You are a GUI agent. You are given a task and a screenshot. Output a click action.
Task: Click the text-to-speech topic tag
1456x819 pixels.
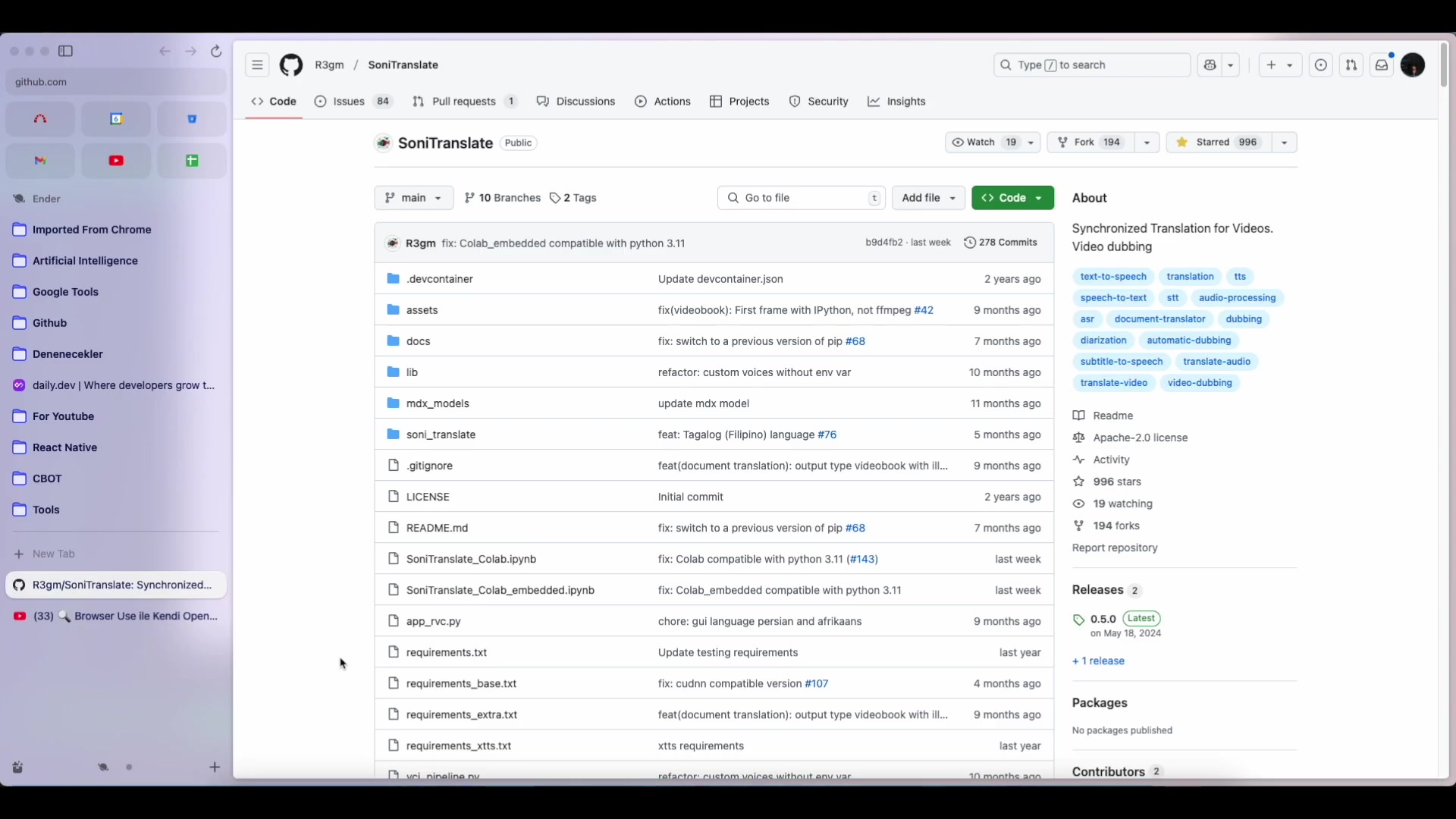(1113, 277)
